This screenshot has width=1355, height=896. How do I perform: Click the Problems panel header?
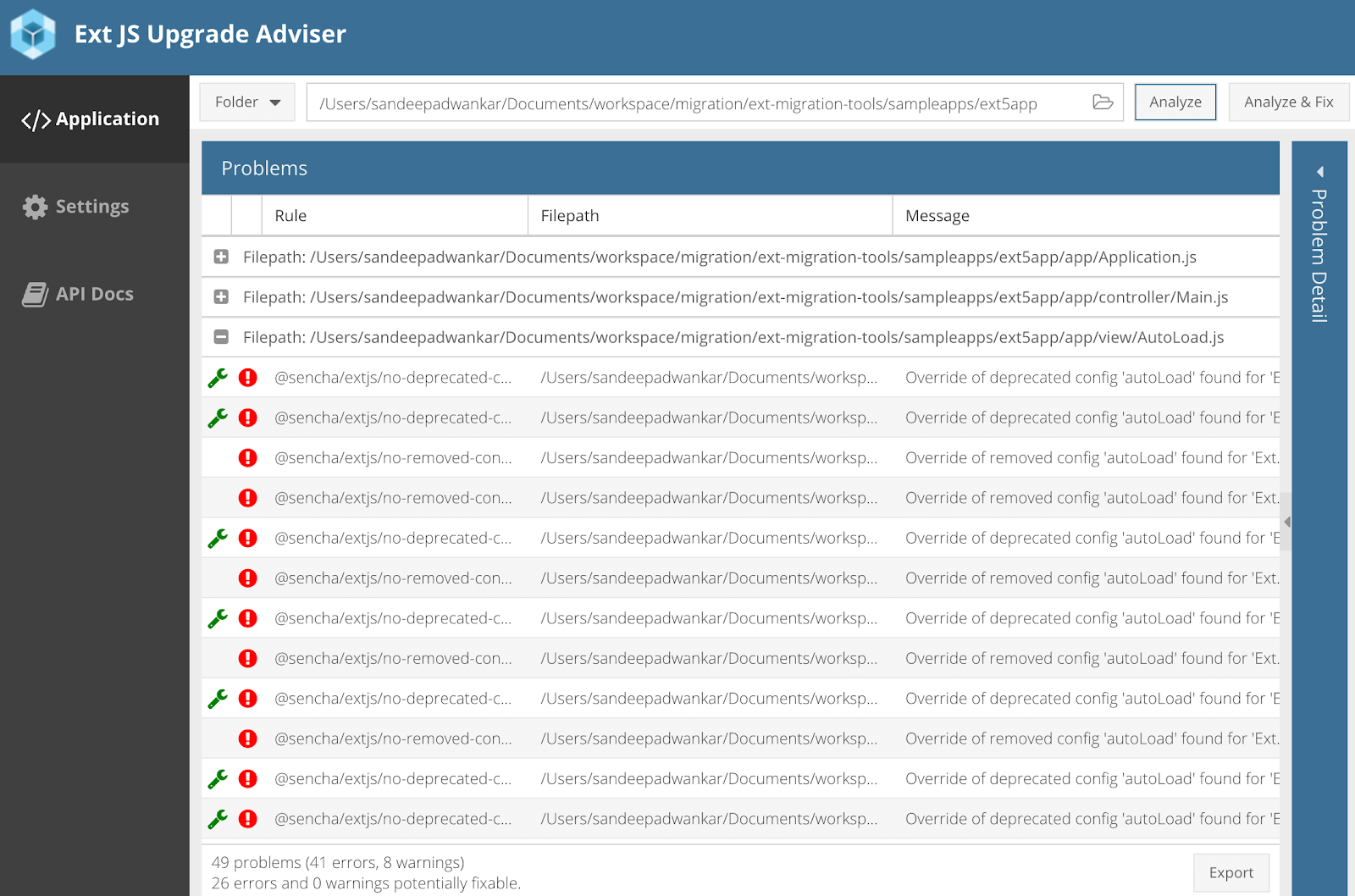click(740, 169)
